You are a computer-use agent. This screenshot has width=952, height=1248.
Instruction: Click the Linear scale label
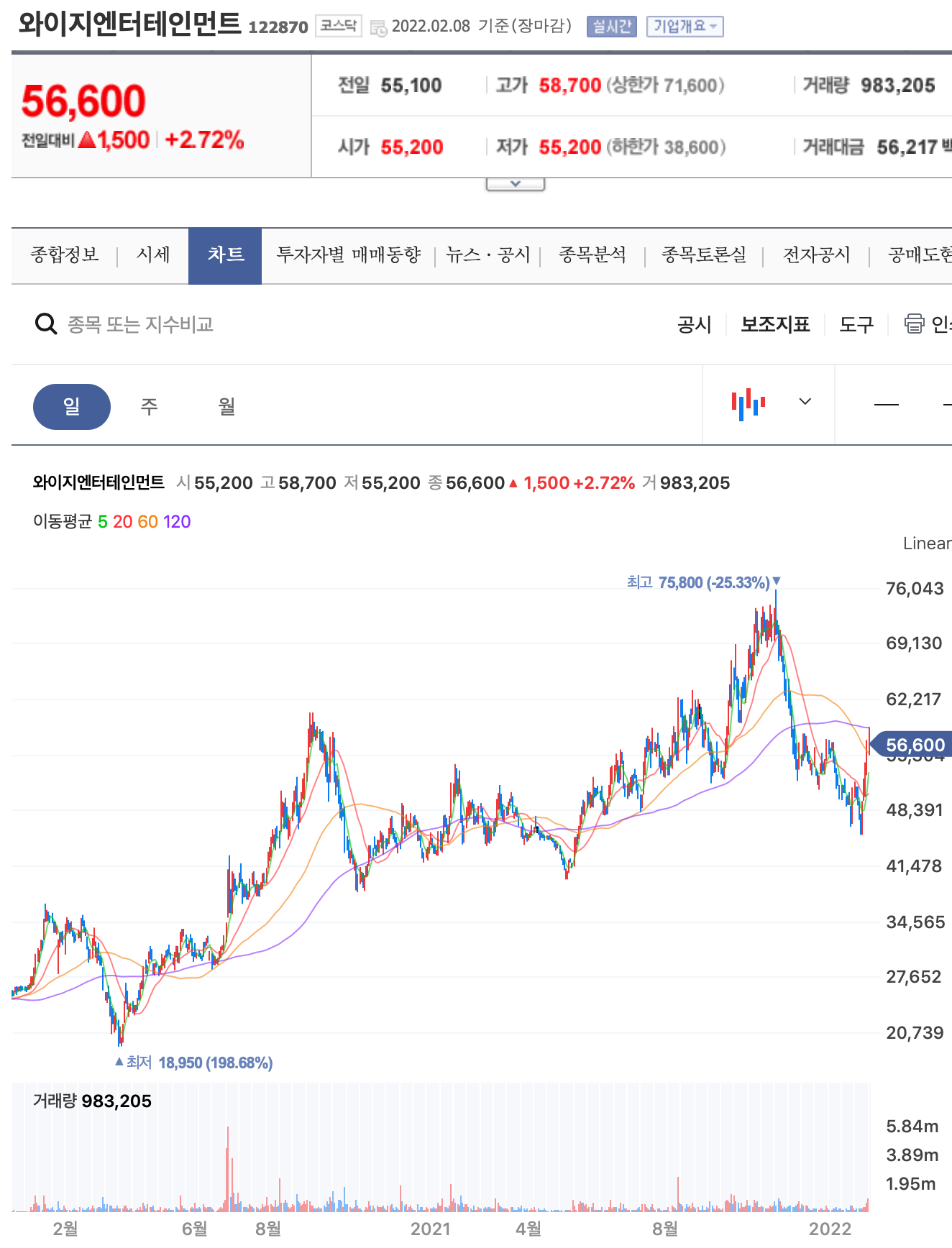(927, 543)
